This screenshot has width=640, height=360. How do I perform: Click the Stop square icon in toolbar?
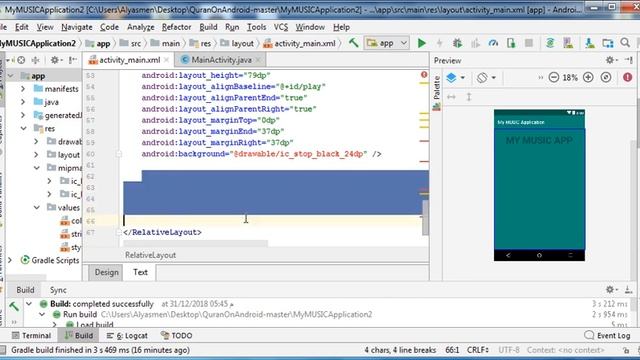tap(529, 43)
